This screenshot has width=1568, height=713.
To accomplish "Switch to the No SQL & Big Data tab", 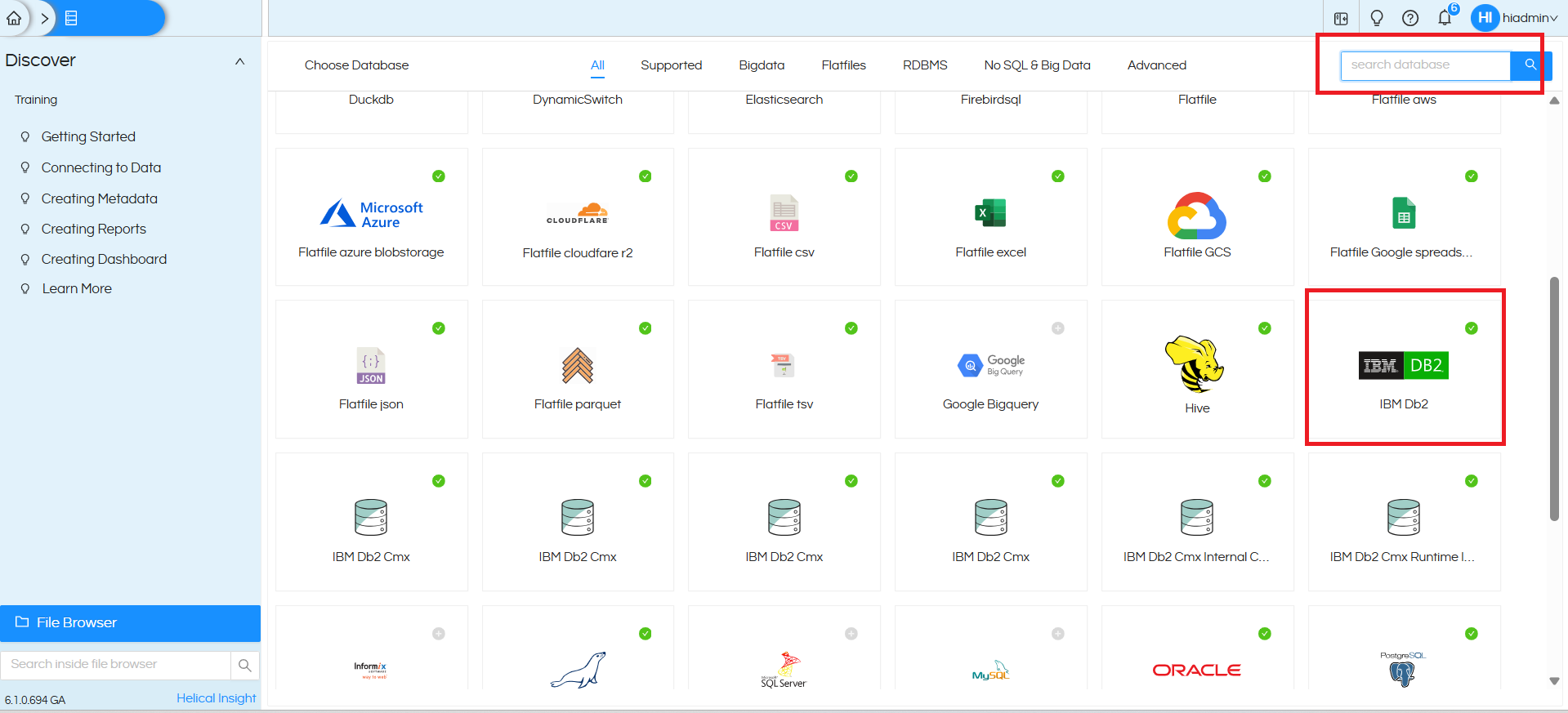I will pos(1037,65).
